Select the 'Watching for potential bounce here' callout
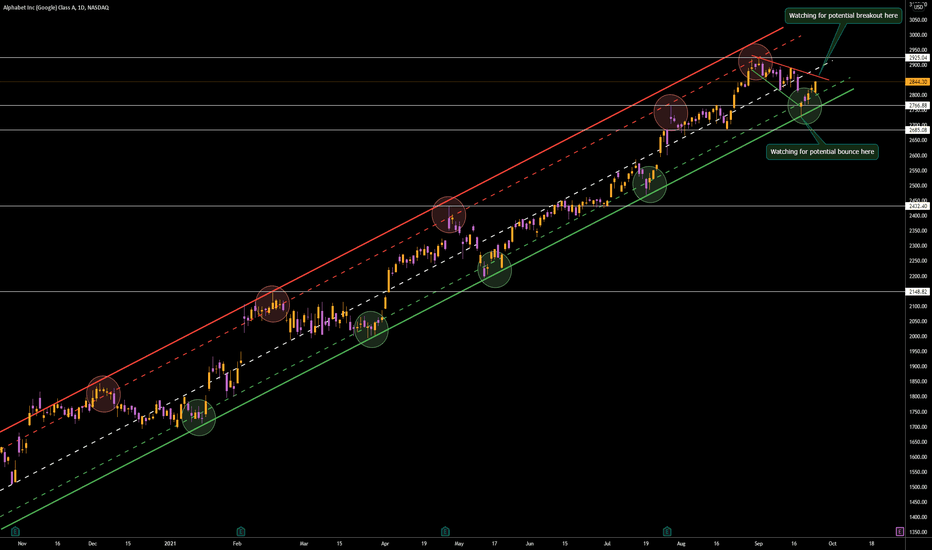The image size is (932, 550). [822, 152]
